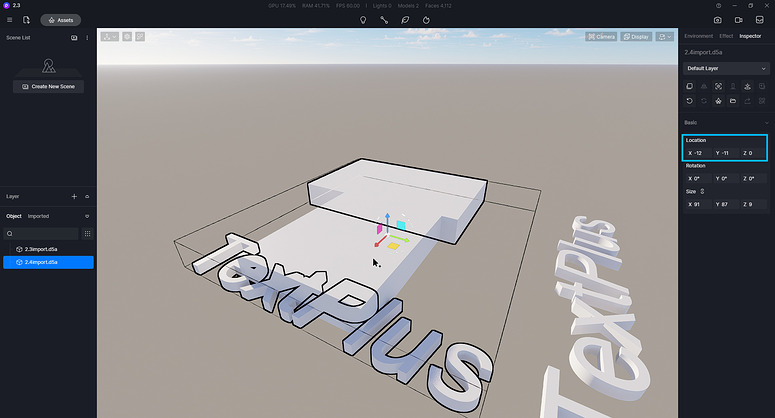Toggle the Size proportion lock

coord(702,192)
